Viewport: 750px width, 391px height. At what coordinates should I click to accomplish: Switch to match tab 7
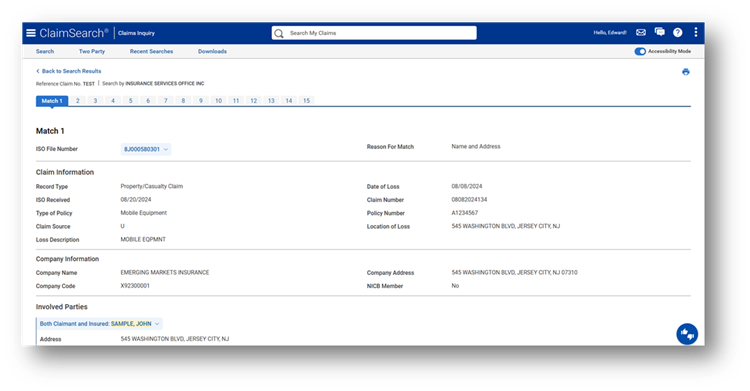click(x=165, y=101)
